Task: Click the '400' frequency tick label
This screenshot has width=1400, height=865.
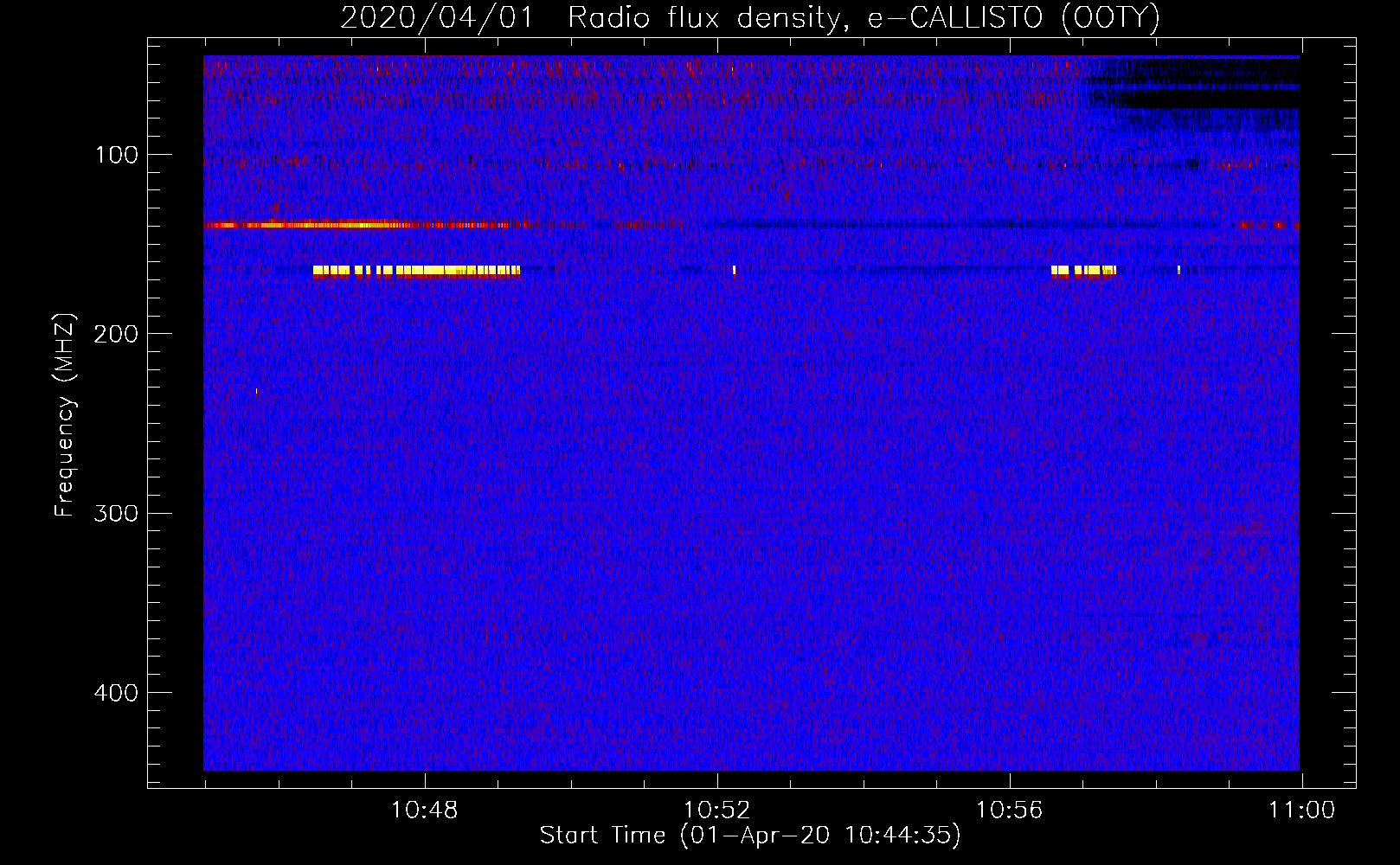Action: (116, 693)
